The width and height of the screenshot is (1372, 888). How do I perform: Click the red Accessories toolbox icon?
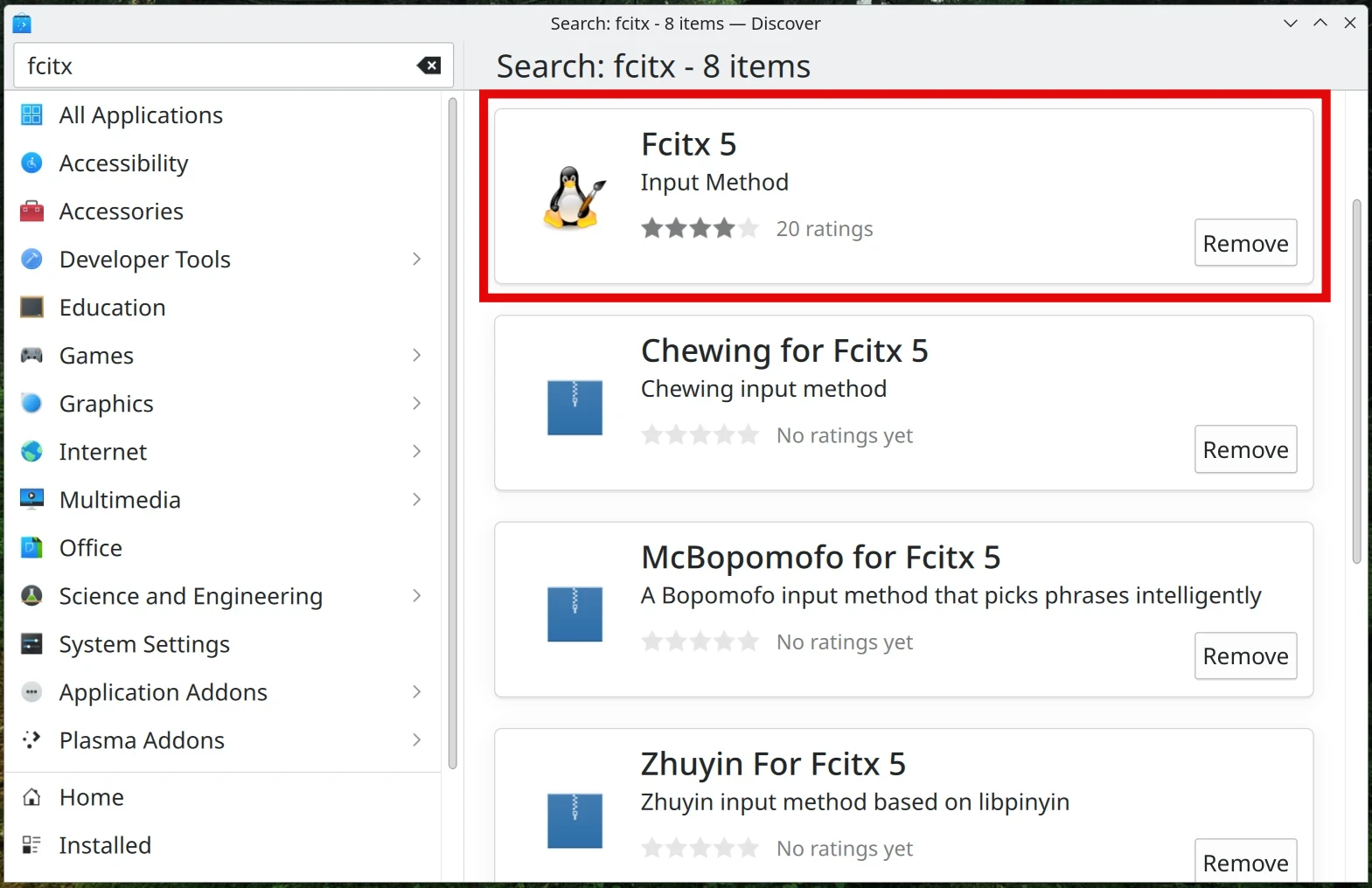pyautogui.click(x=31, y=211)
